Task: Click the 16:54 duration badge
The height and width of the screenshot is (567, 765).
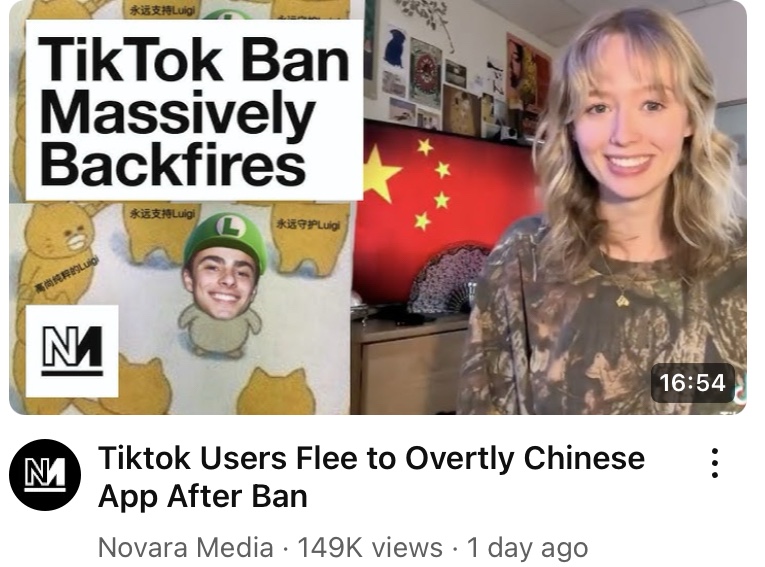Action: 692,383
